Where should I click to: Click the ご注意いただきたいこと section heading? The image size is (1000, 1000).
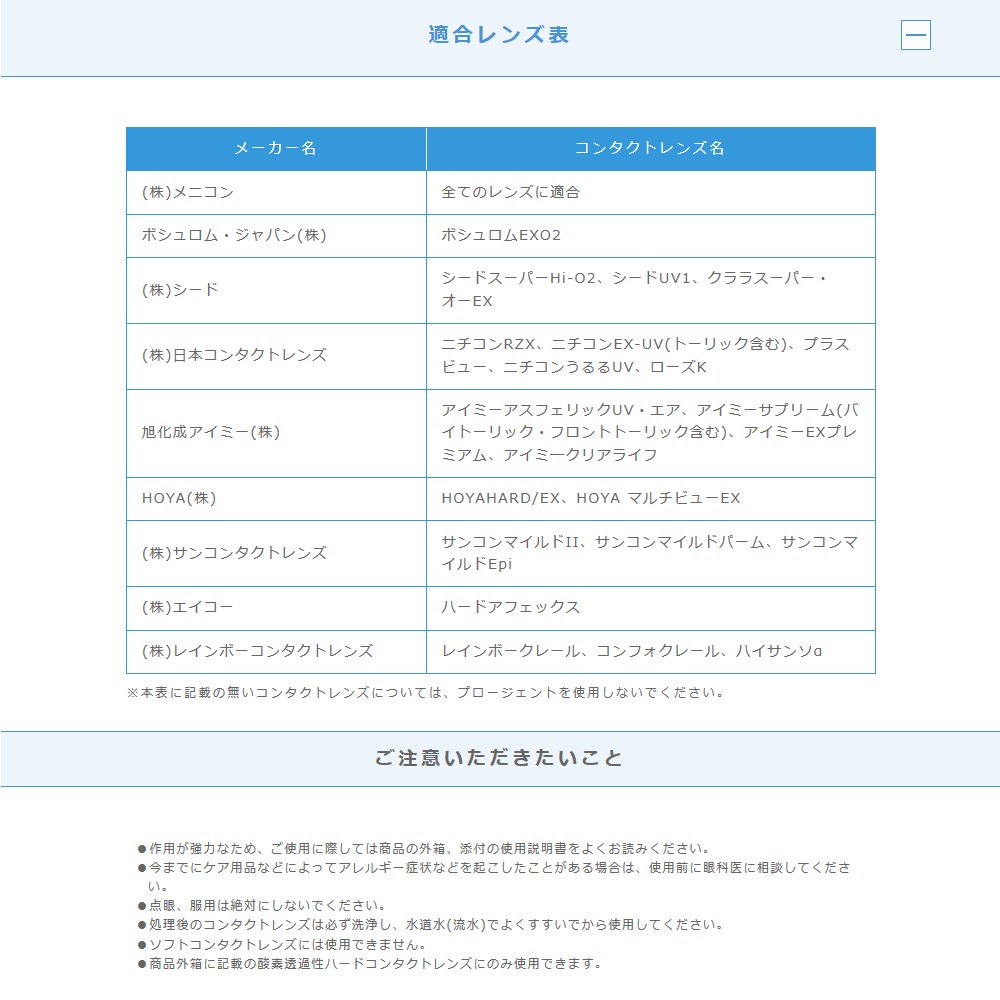(x=499, y=758)
